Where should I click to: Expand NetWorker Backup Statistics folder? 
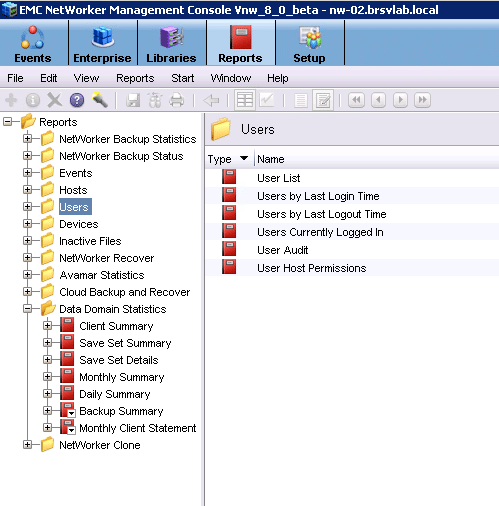[28, 139]
